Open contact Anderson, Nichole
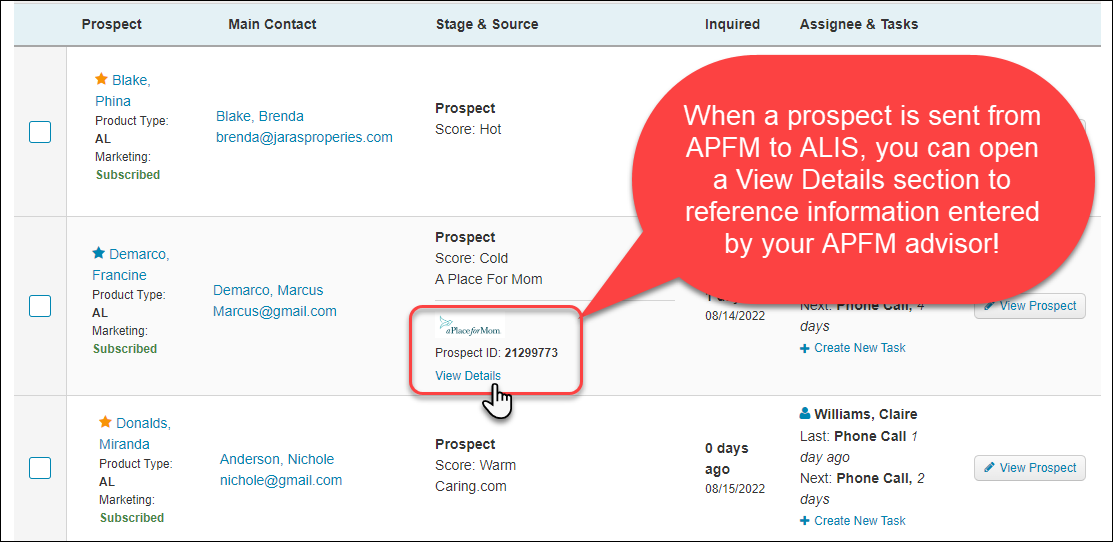Viewport: 1113px width, 542px height. click(x=277, y=459)
